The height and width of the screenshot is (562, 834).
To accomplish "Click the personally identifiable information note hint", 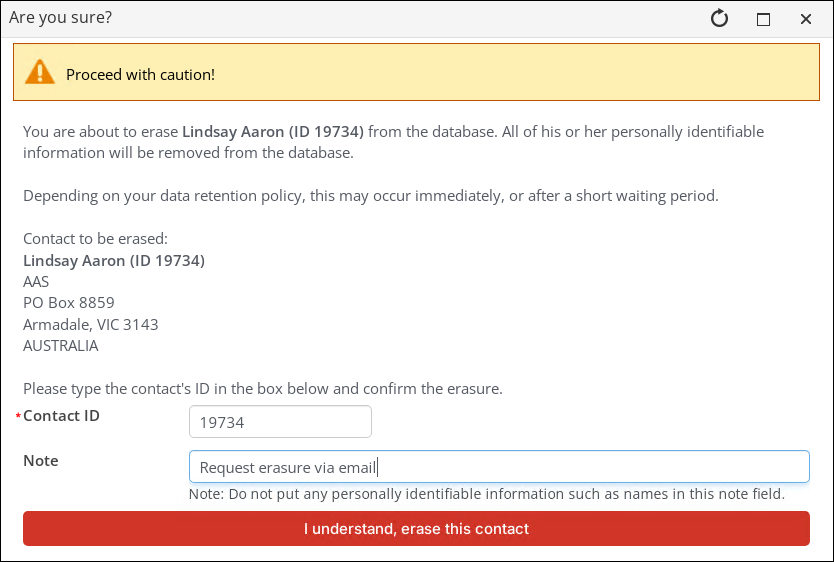I will tap(487, 494).
